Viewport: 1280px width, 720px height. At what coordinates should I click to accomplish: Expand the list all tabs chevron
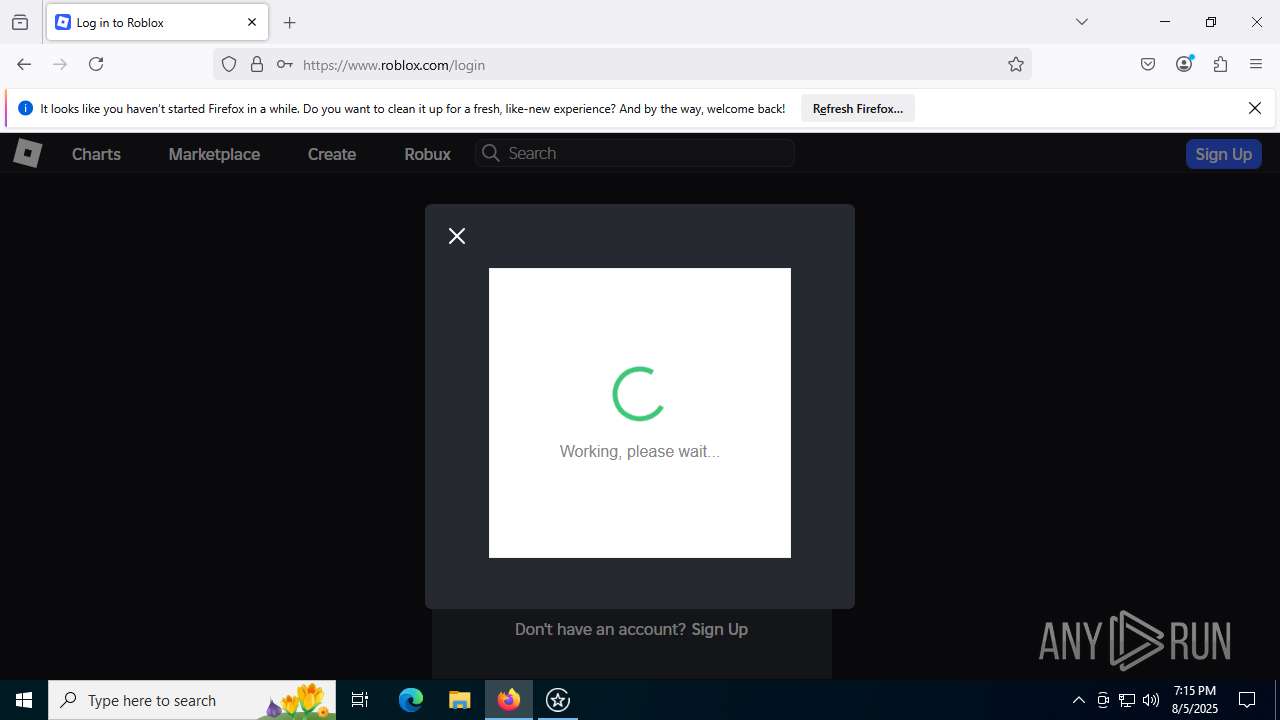pyautogui.click(x=1082, y=22)
